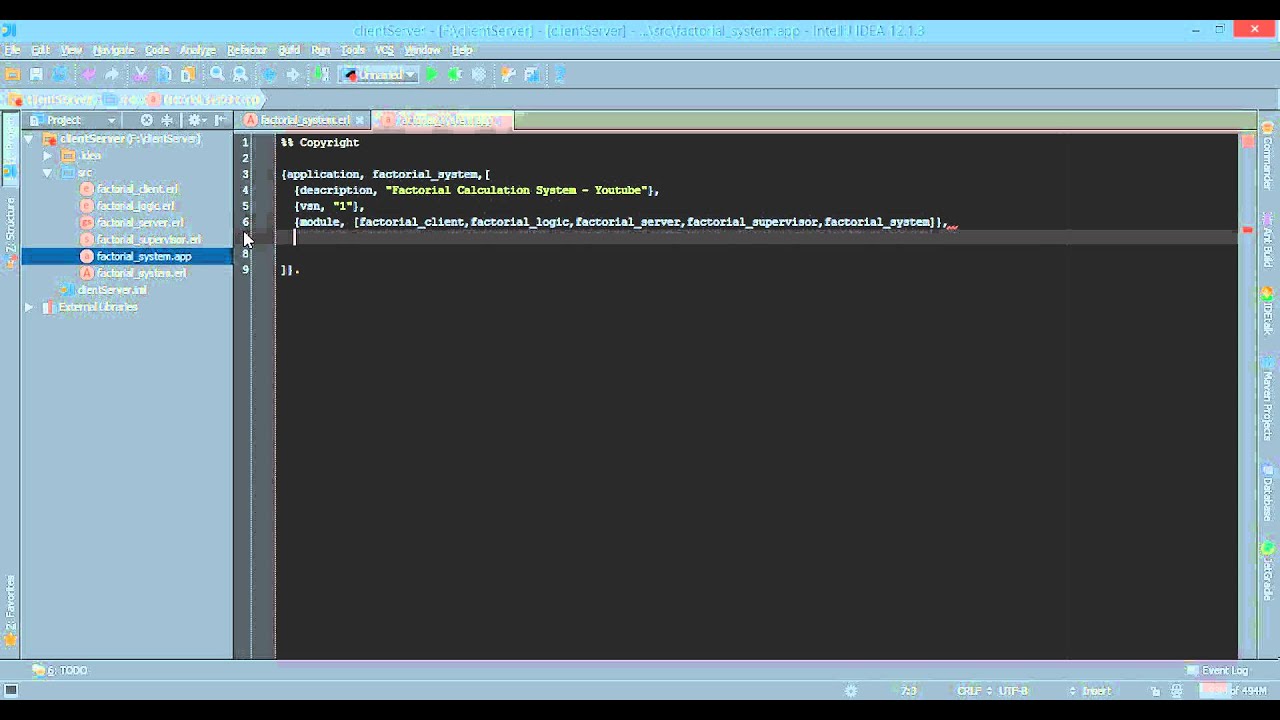Hide the Project tool window

click(220, 120)
